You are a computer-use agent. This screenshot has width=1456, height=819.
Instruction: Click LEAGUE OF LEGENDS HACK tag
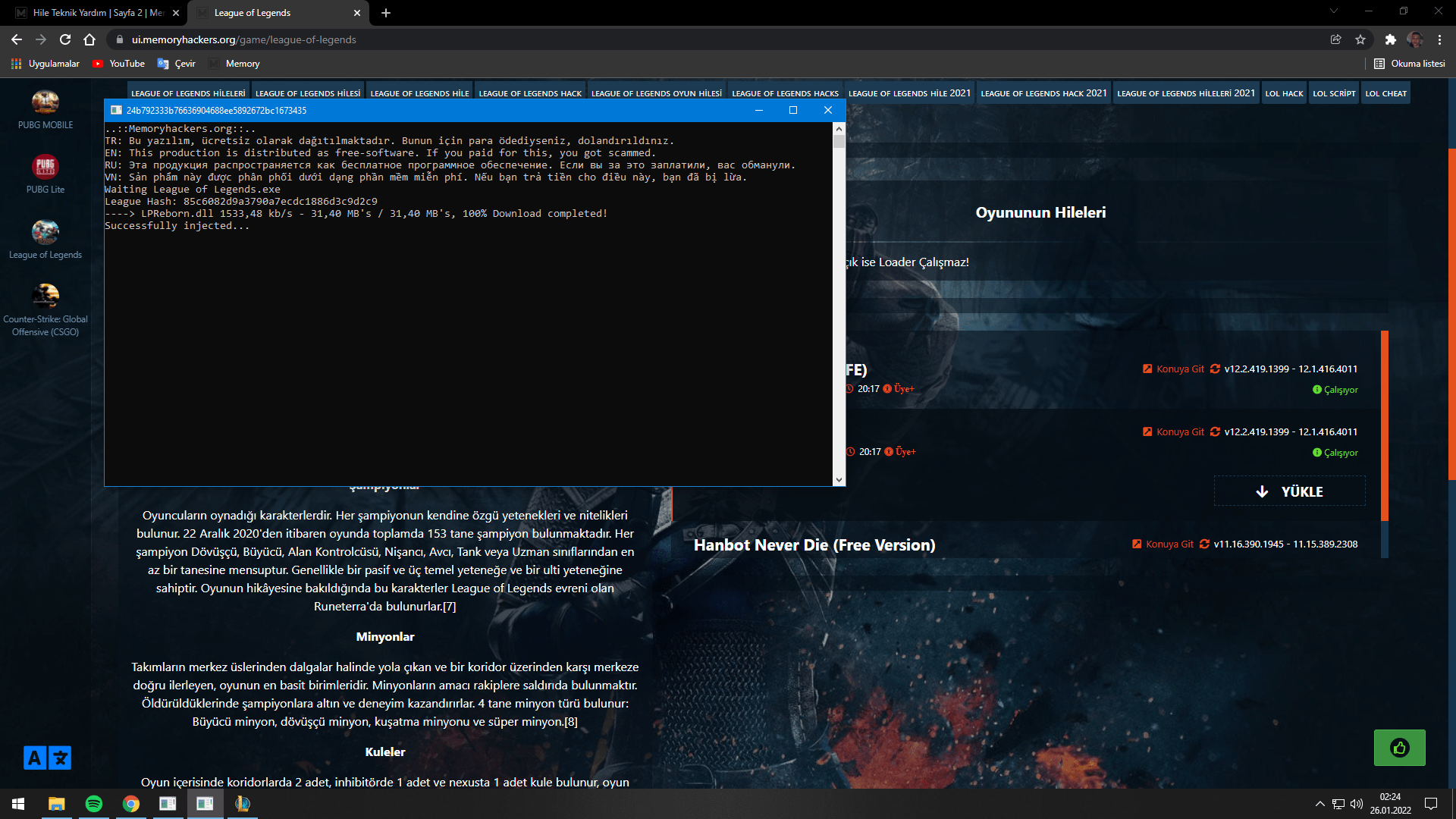point(530,93)
